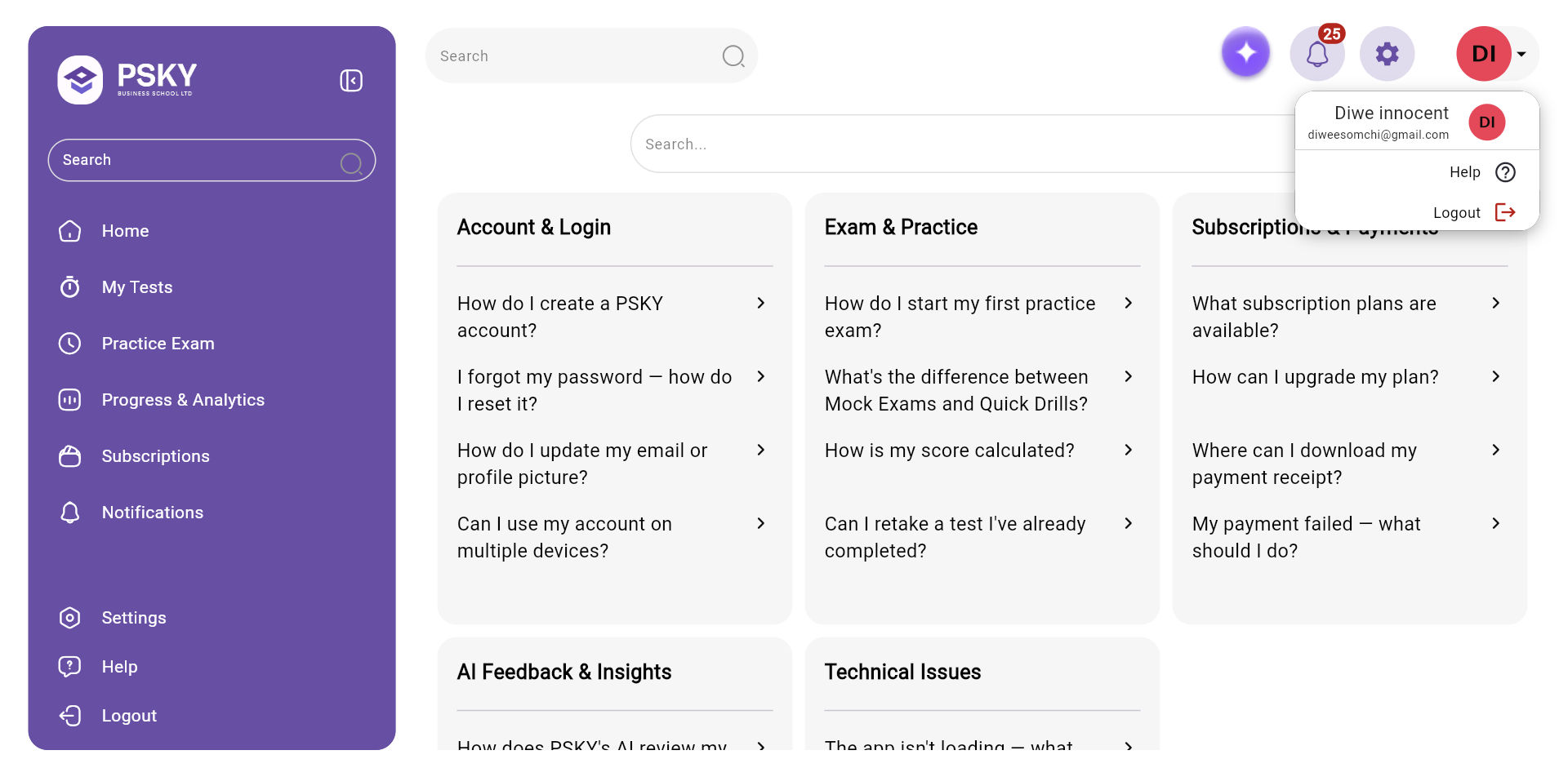This screenshot has width=1568, height=777.
Task: Open the notifications bell
Action: [x=1316, y=55]
